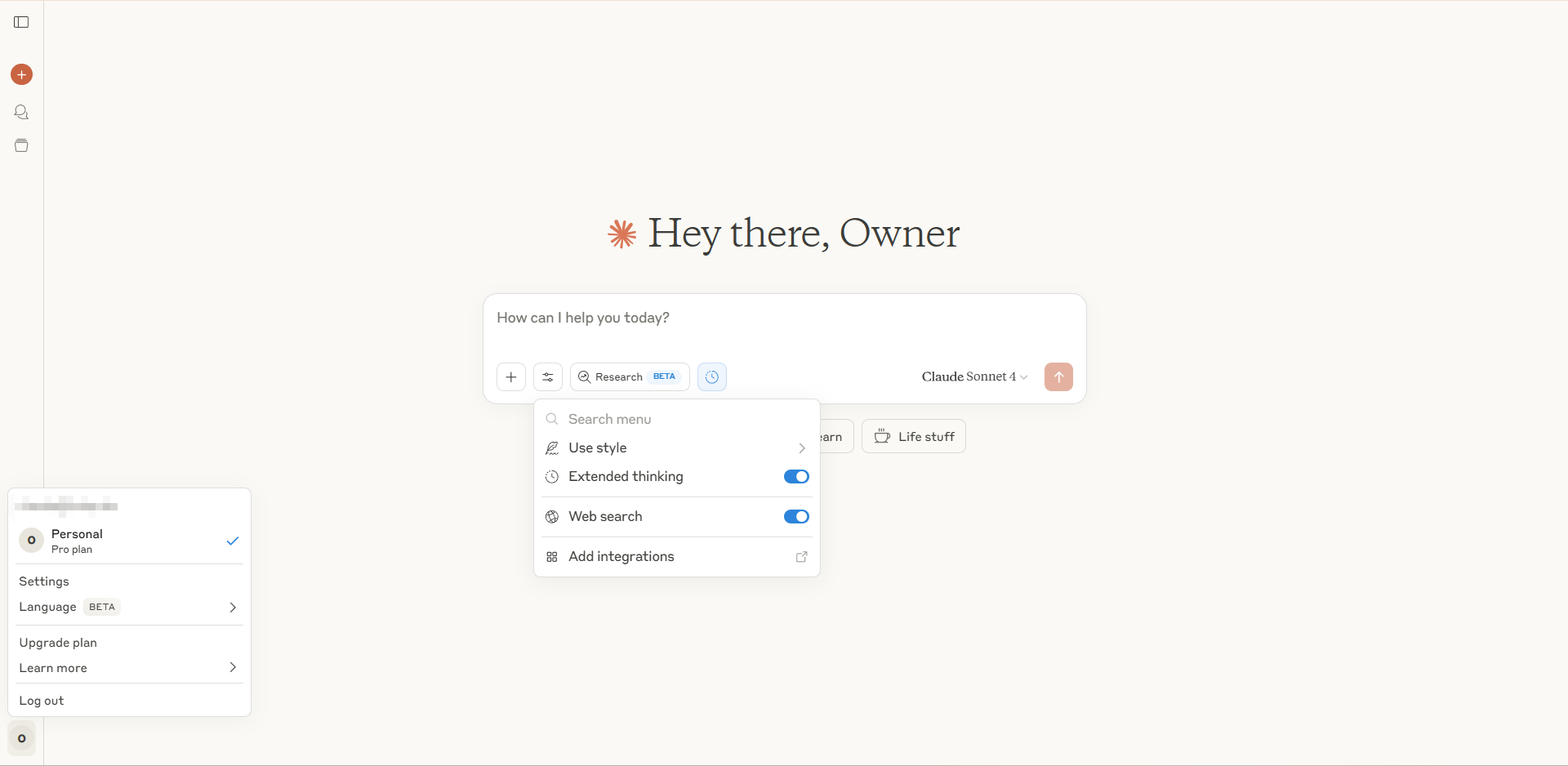Image resolution: width=1568 pixels, height=766 pixels.
Task: Click the checkmark next to Personal Pro plan
Action: [x=233, y=541]
